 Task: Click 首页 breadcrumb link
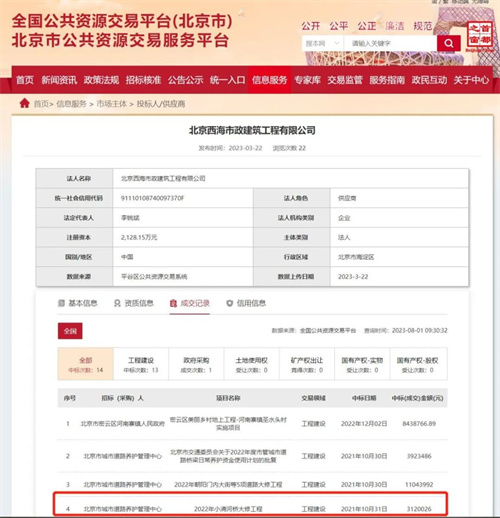[x=41, y=104]
